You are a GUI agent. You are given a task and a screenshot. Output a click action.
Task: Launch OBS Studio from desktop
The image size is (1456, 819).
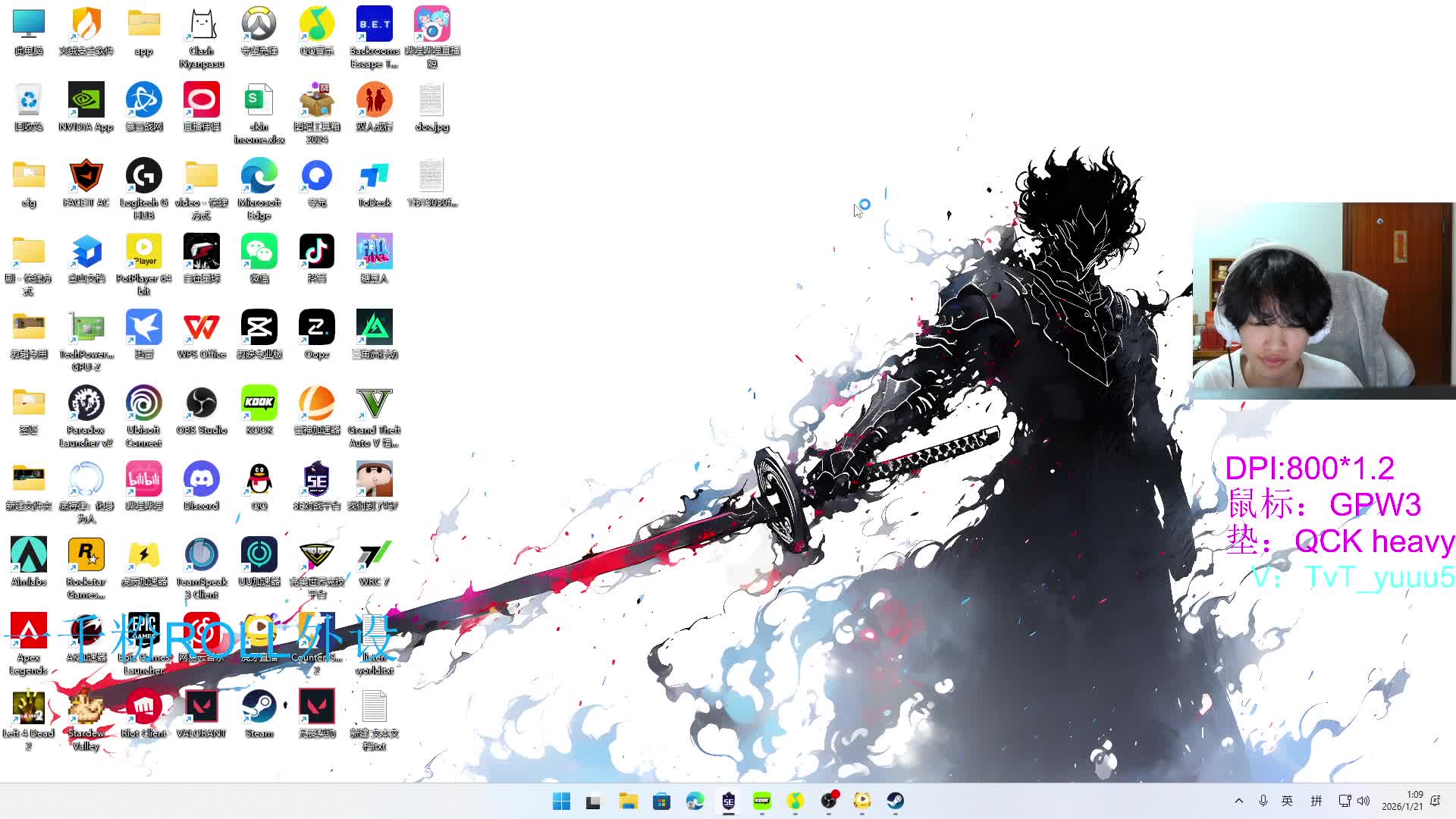tap(201, 404)
